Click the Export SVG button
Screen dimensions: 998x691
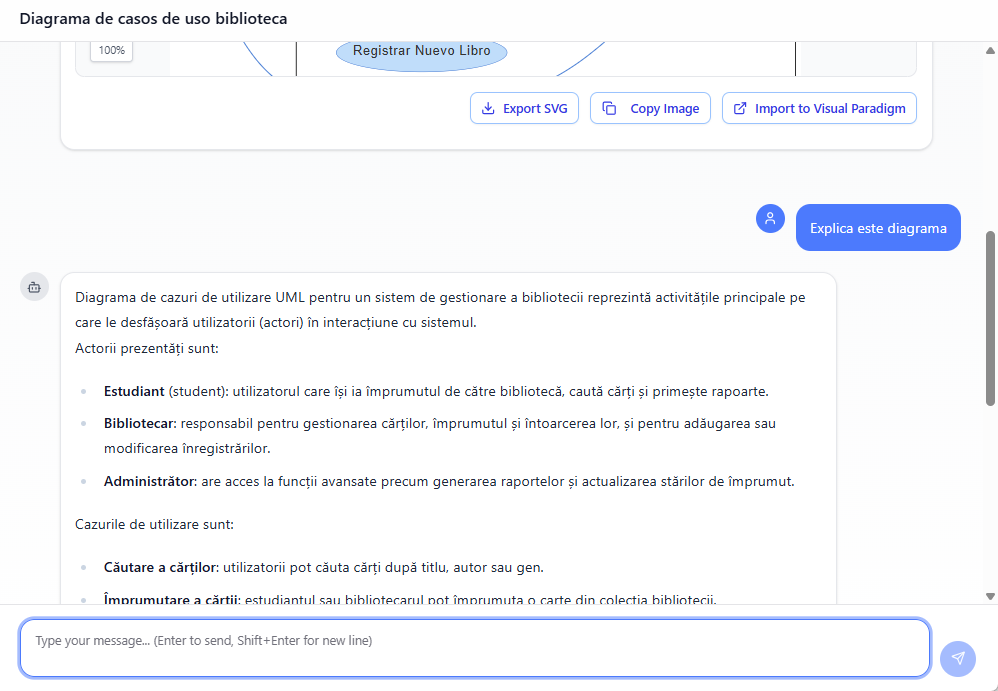point(524,108)
